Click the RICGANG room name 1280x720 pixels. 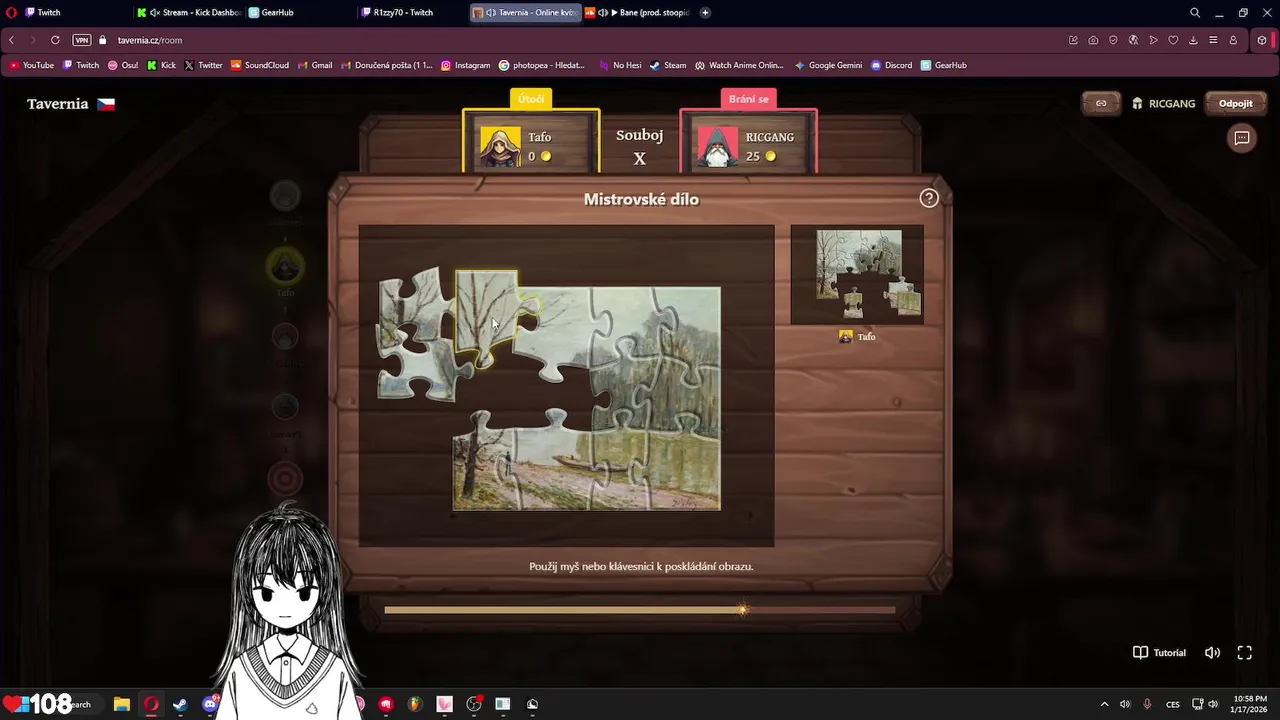pyautogui.click(x=1172, y=104)
